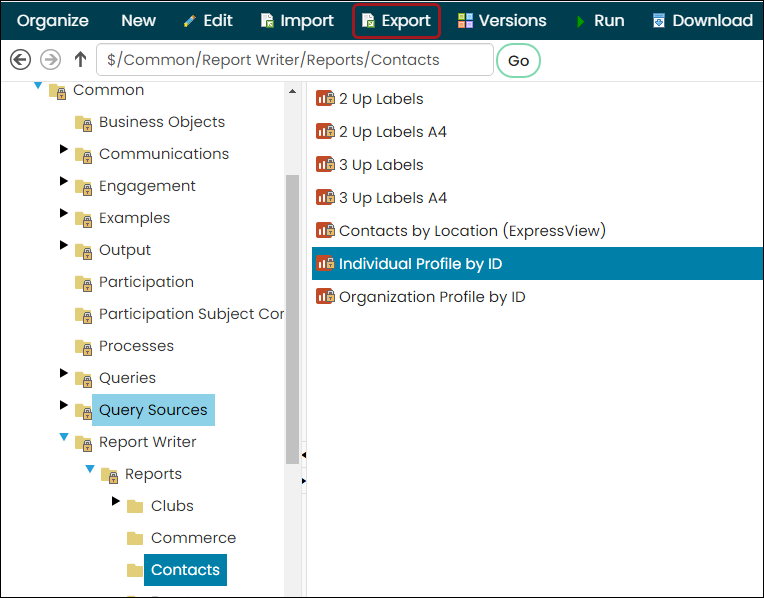Click the Engagement locked folder icon
This screenshot has width=764, height=598.
(x=84, y=187)
